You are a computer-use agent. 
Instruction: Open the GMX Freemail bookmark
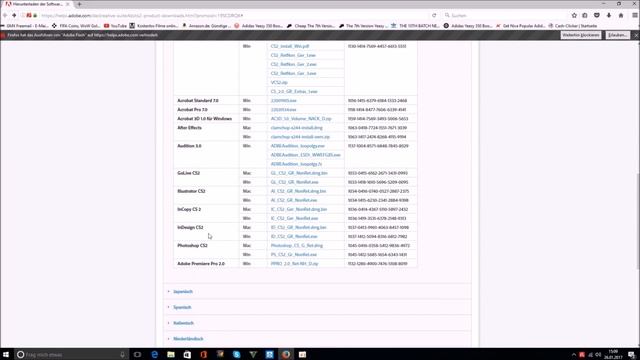pyautogui.click(x=25, y=26)
